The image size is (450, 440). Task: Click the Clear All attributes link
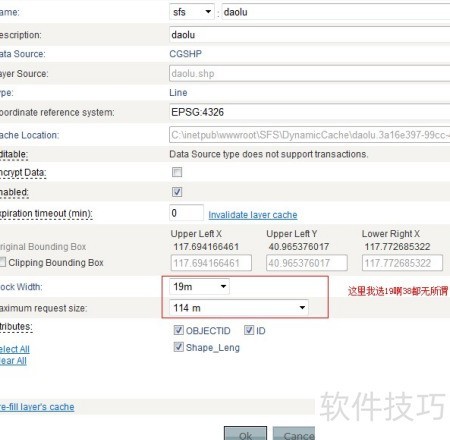(13, 361)
